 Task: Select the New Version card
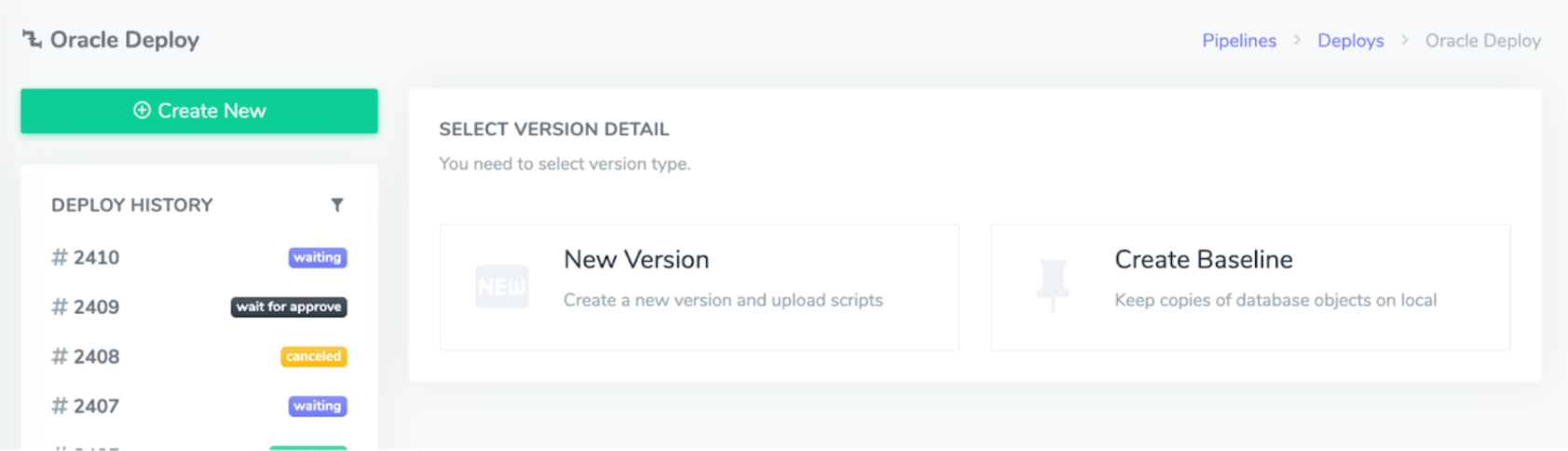[699, 287]
